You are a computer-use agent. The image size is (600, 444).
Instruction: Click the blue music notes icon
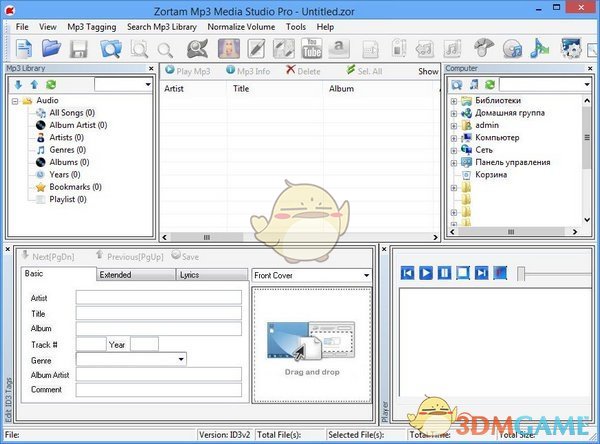pyautogui.click(x=539, y=49)
